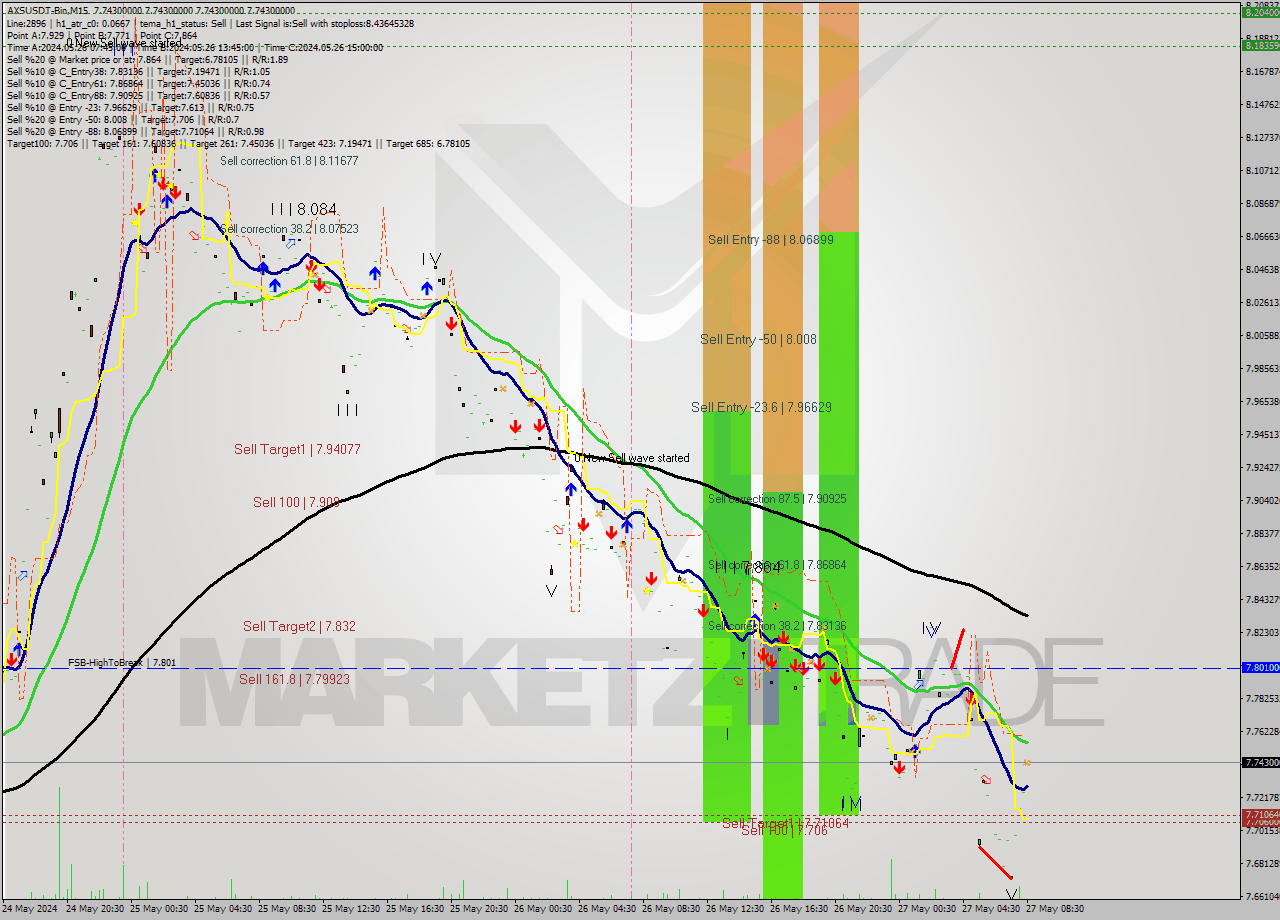Click the 8.00588 price axis label
Screen dimensions: 1280x920
click(1262, 335)
